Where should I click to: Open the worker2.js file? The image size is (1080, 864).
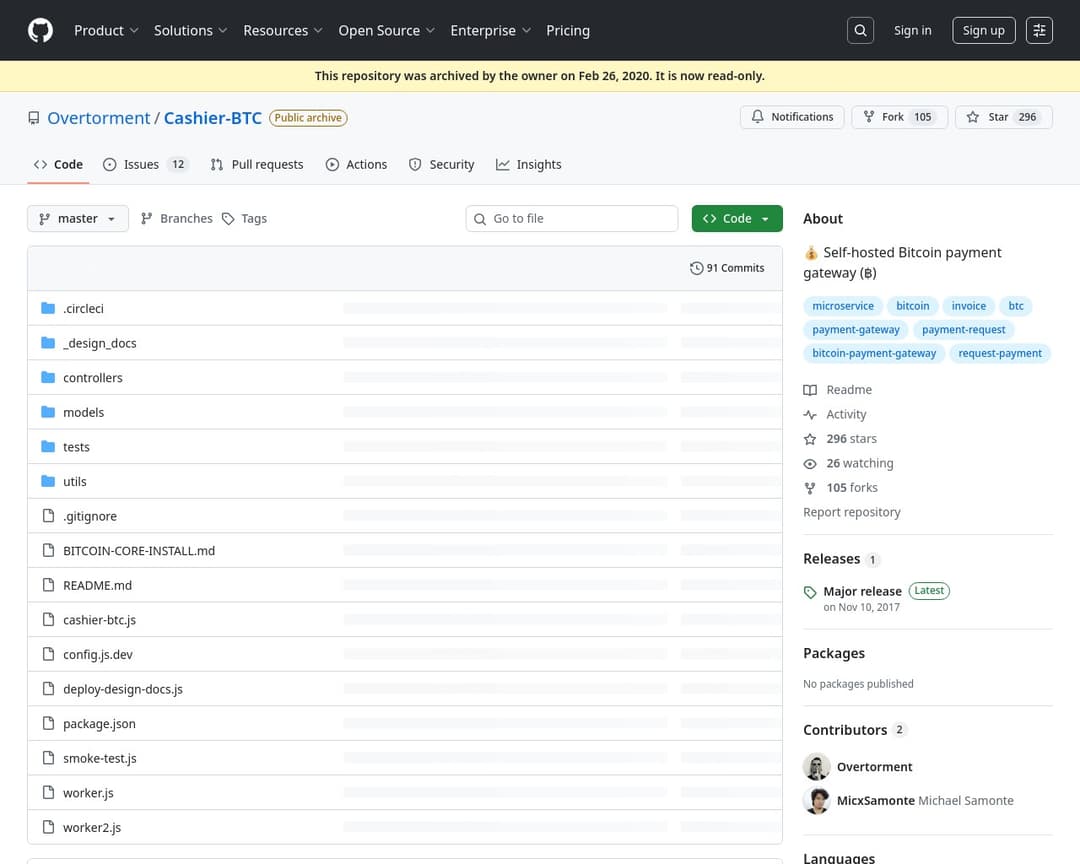[92, 827]
